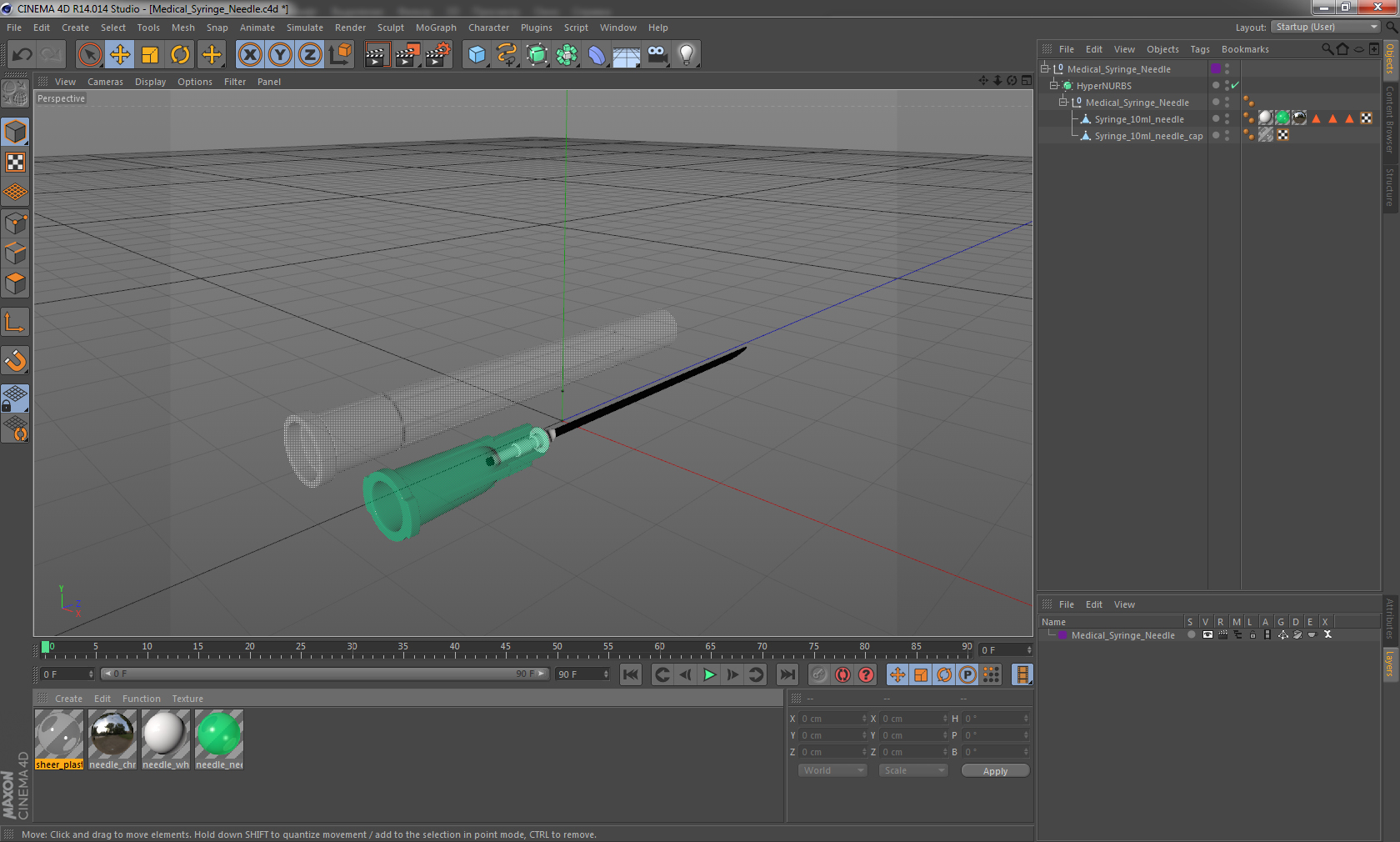Collapse the HyperNURBS tree branch
1400x842 pixels.
1053,85
